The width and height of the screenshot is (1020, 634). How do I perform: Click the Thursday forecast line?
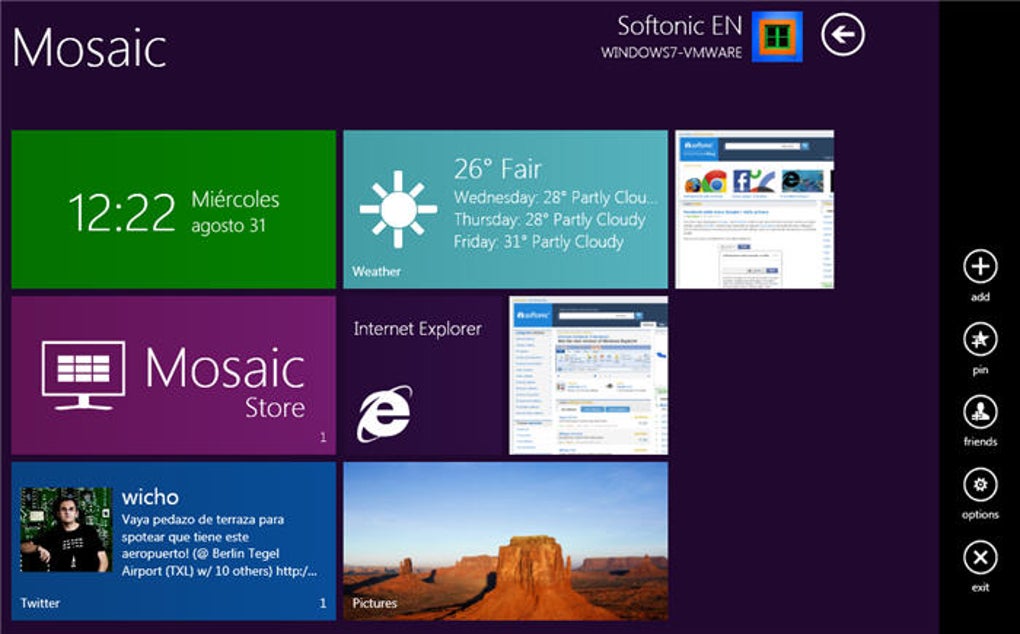pos(550,220)
